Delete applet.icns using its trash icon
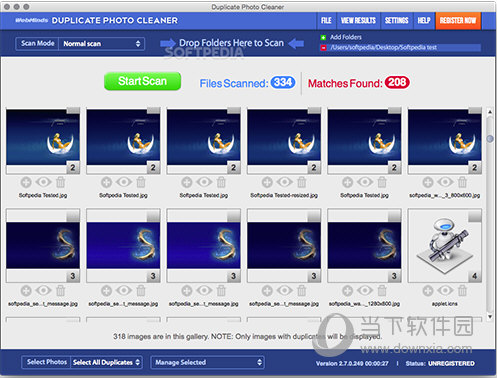497x378 pixels. point(462,291)
